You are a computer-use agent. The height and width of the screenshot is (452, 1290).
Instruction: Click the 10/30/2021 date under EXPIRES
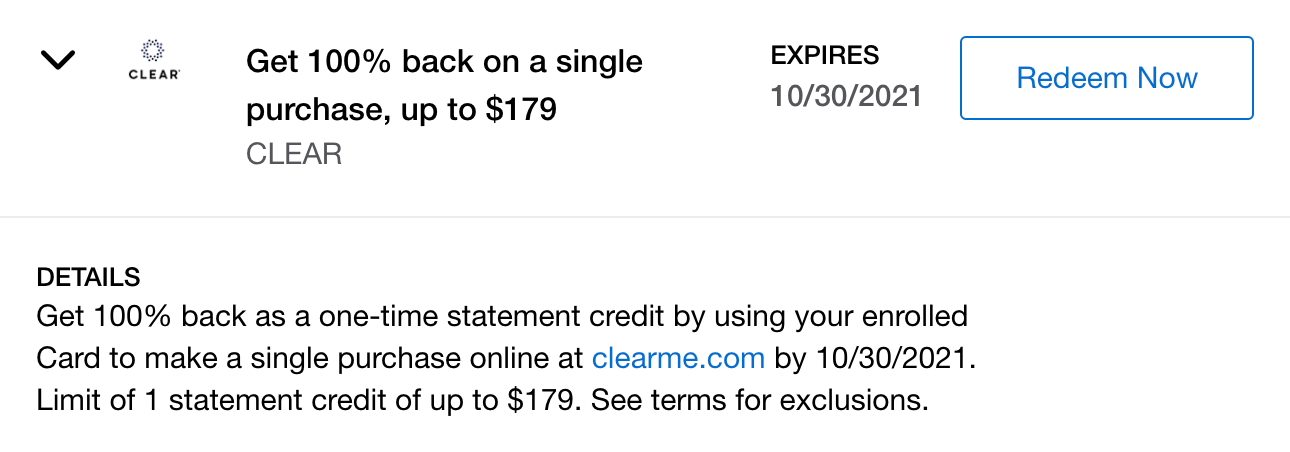click(846, 97)
